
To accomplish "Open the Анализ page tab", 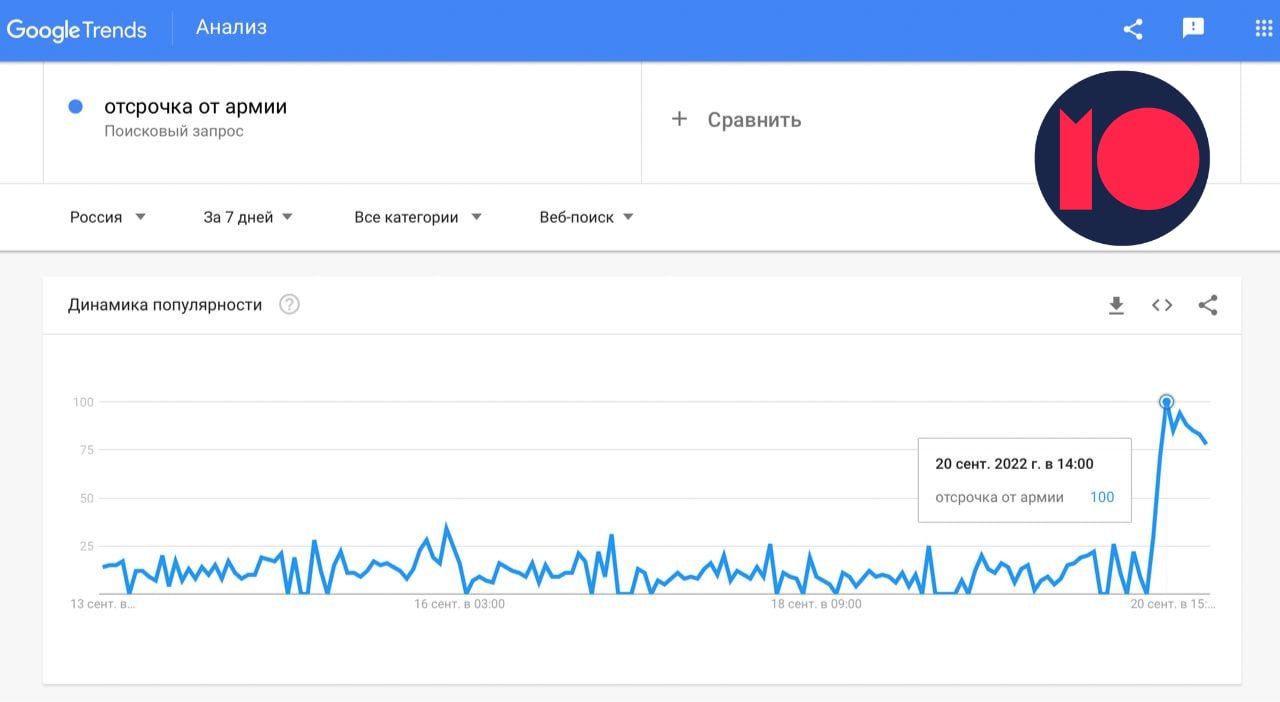I will pos(231,28).
